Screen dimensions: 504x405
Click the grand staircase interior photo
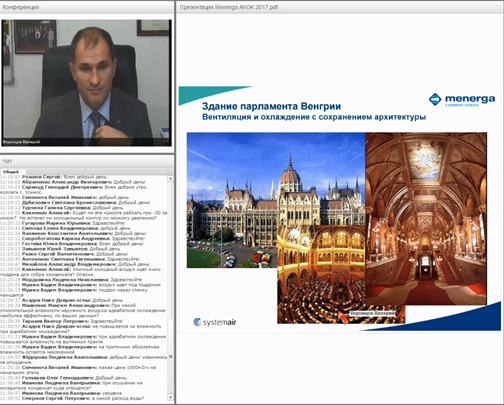click(x=426, y=218)
